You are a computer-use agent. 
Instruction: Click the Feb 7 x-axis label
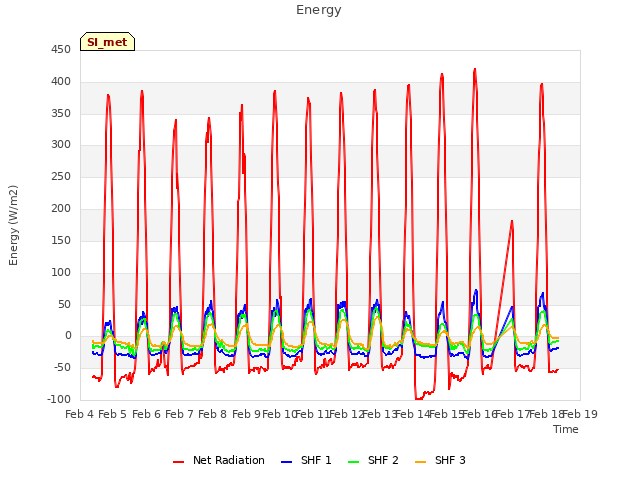(179, 414)
